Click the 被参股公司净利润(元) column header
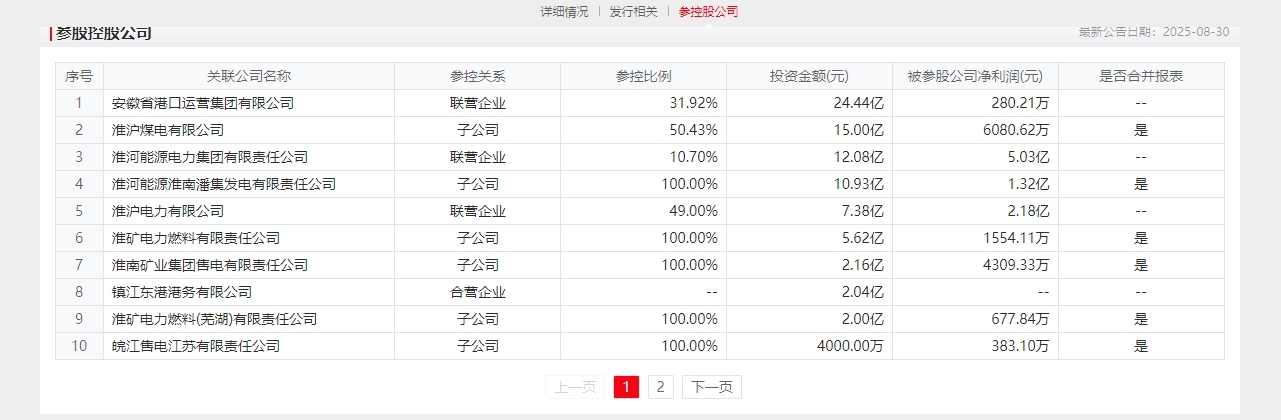This screenshot has height=420, width=1281. point(975,76)
